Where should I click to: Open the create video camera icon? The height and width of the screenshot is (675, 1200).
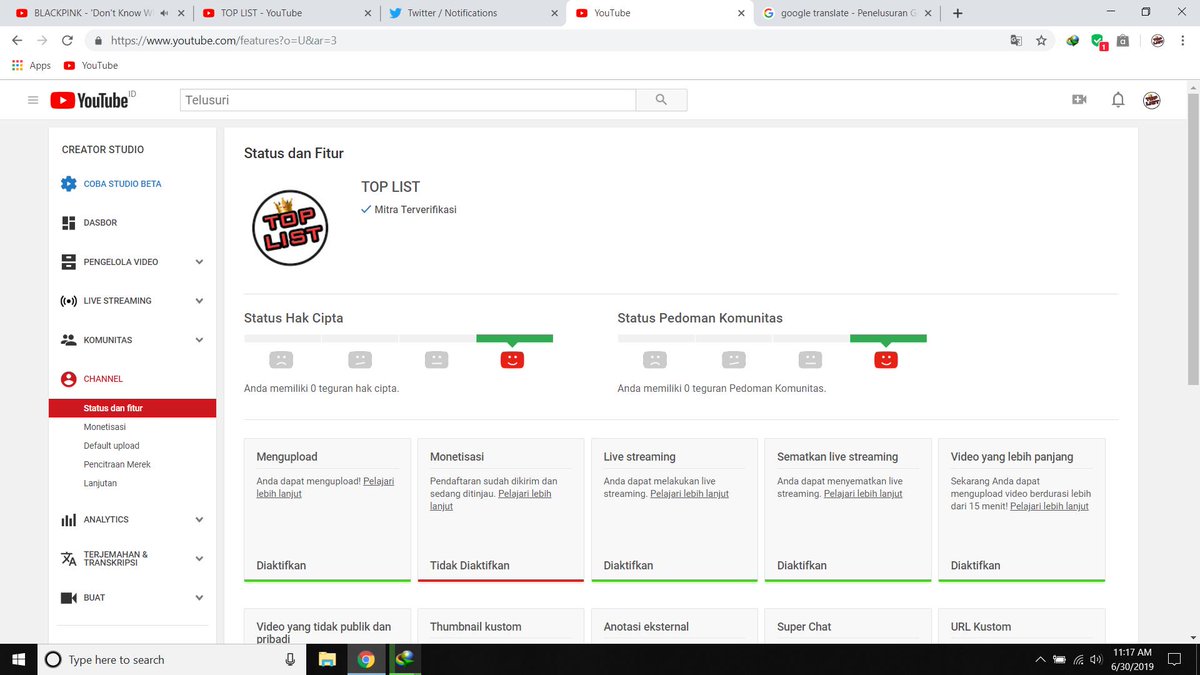1079,100
